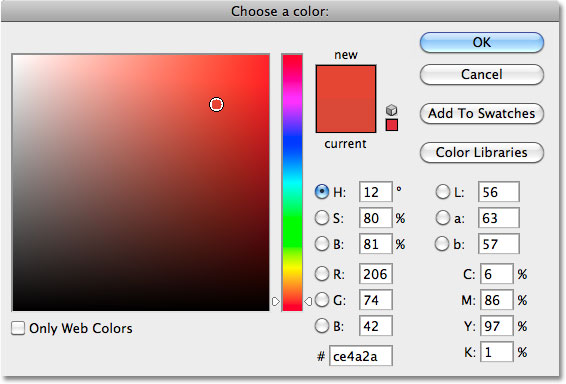This screenshot has width=566, height=384.
Task: Click the Lab b field showing 57
Action: point(499,244)
